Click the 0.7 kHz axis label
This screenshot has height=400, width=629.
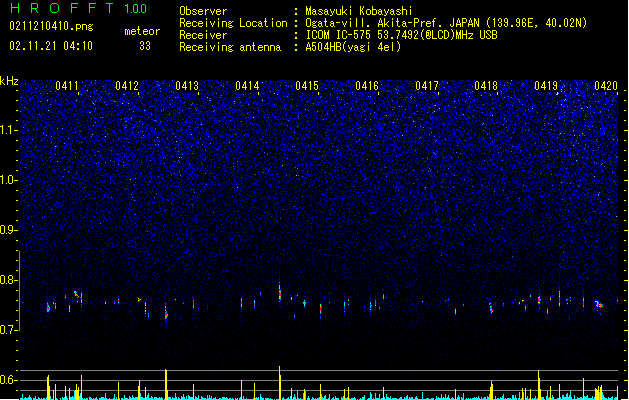[x=9, y=330]
